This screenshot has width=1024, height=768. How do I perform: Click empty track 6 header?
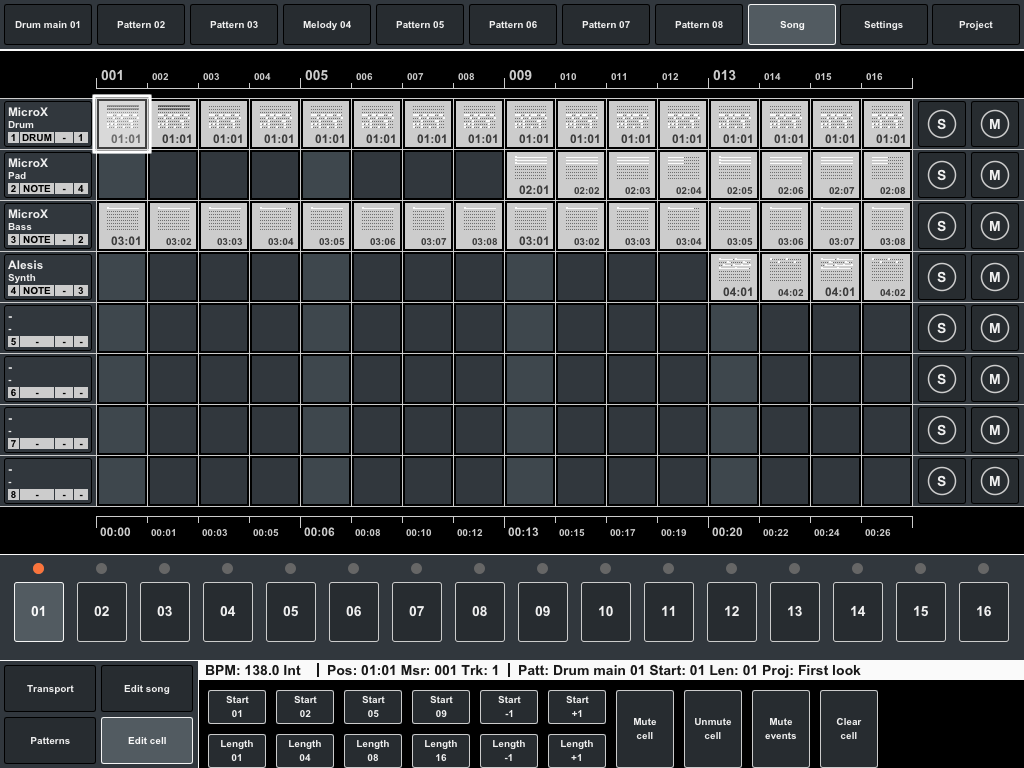[x=48, y=379]
